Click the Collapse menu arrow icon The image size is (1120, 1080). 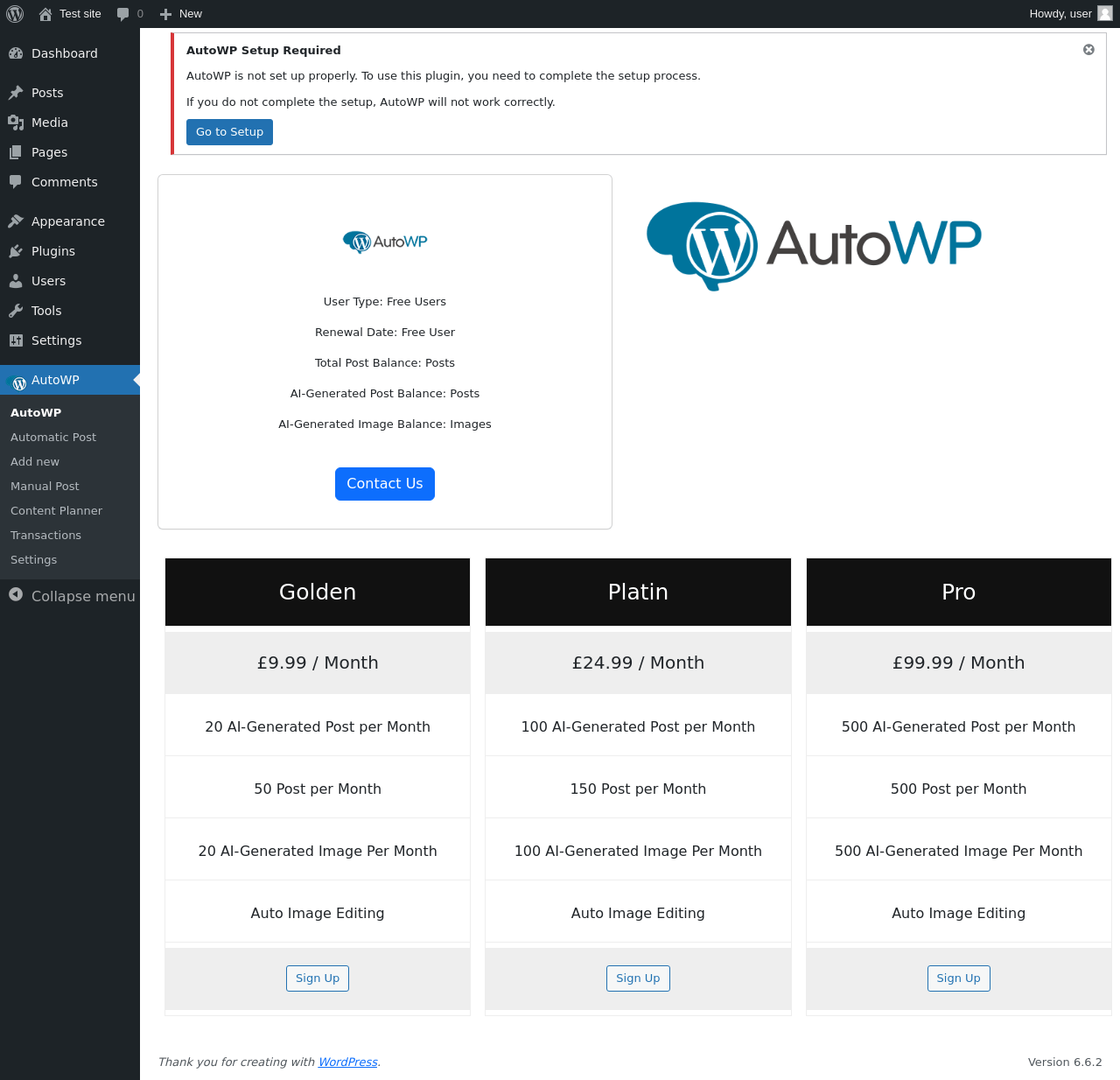point(16,595)
